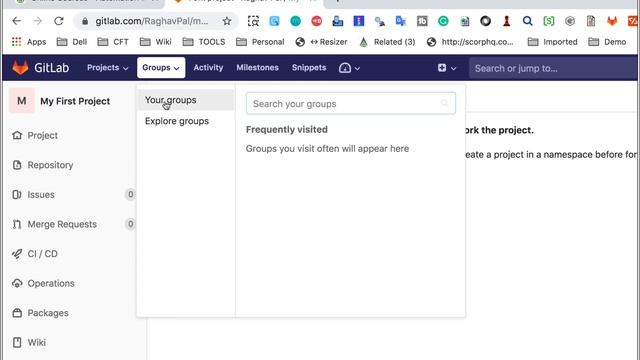Click the red circle extension icon
The image size is (640, 360).
(317, 21)
